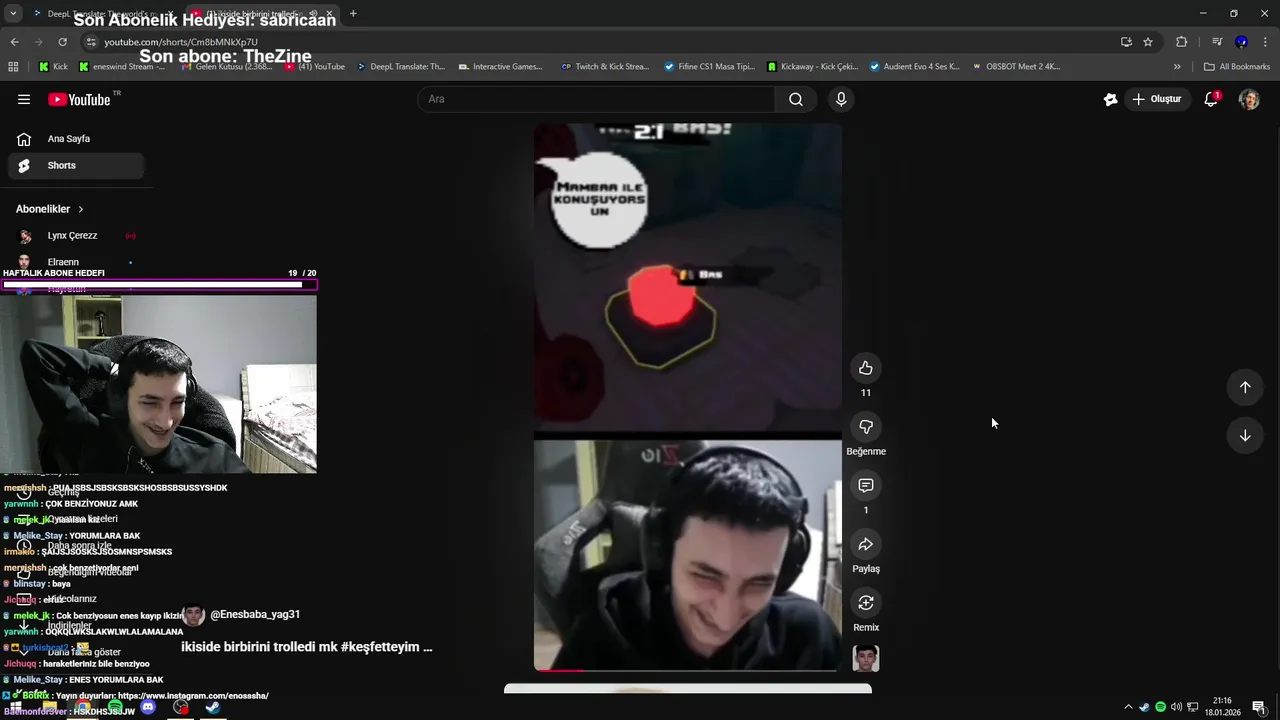The height and width of the screenshot is (720, 1280).
Task: Expand the Abonelikler section chevron
Action: pyautogui.click(x=81, y=209)
